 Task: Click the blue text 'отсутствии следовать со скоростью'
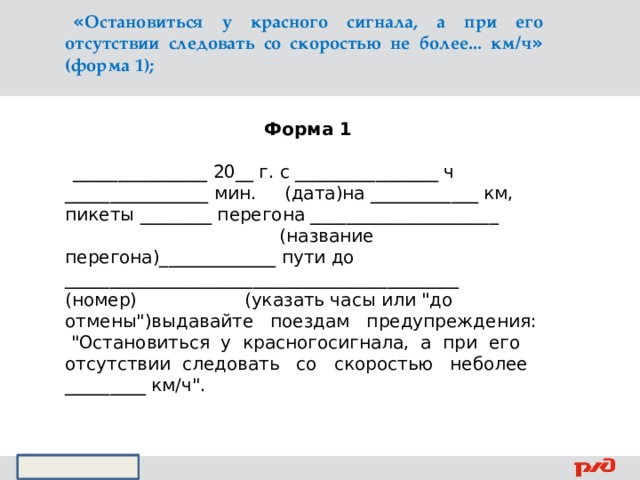click(223, 44)
